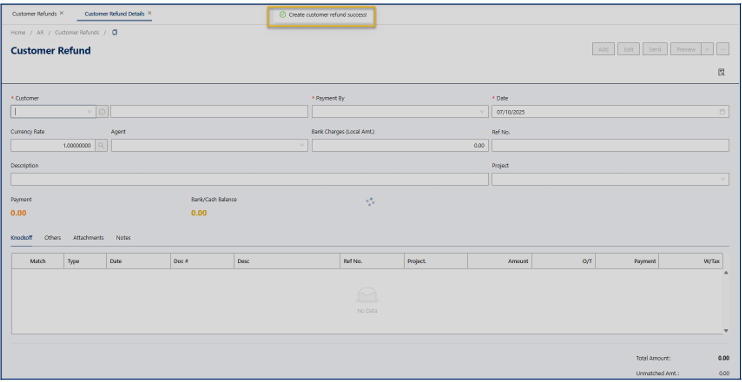This screenshot has width=742, height=382.
Task: Click the Doc # column header
Action: pos(202,261)
